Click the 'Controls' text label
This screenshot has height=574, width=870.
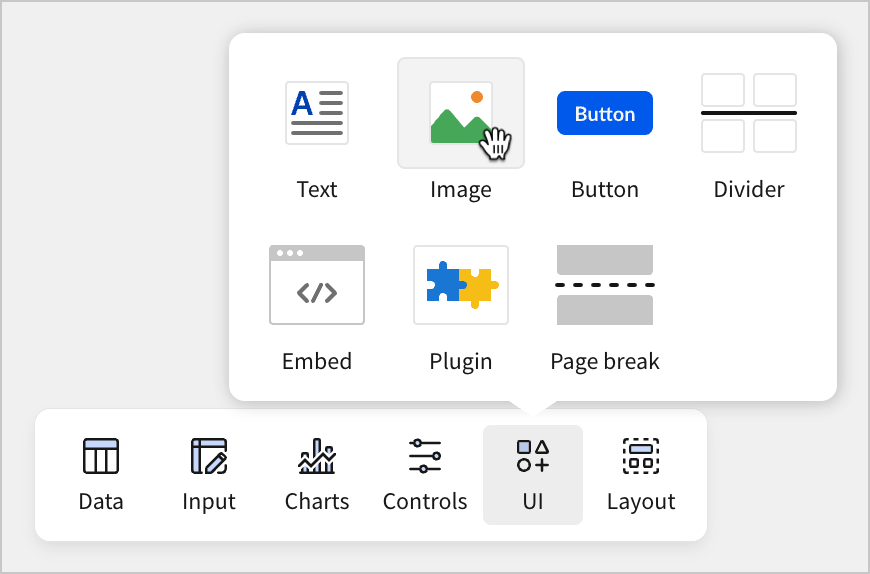[425, 502]
